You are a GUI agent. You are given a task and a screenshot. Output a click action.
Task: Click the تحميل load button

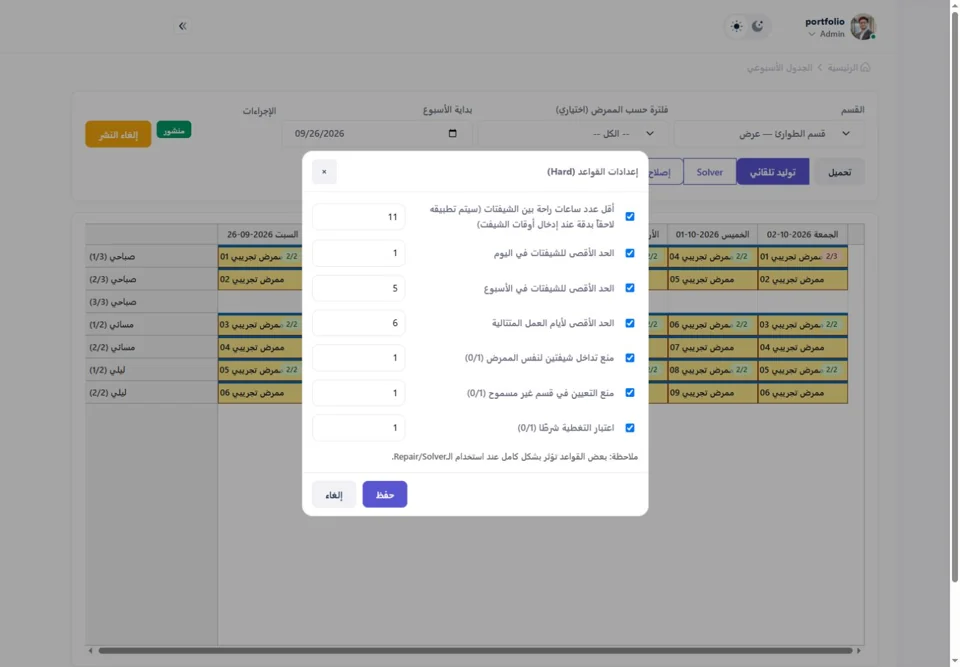[839, 172]
